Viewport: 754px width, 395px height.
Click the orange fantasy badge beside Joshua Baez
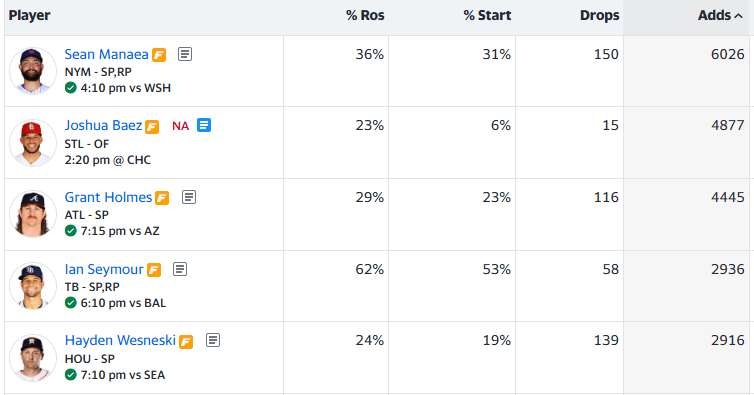(x=152, y=127)
